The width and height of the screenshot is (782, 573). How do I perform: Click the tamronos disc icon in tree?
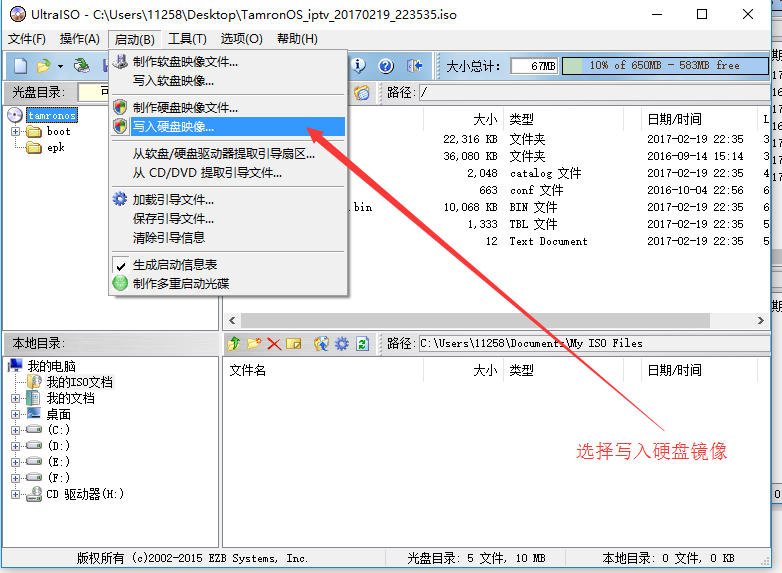point(15,115)
